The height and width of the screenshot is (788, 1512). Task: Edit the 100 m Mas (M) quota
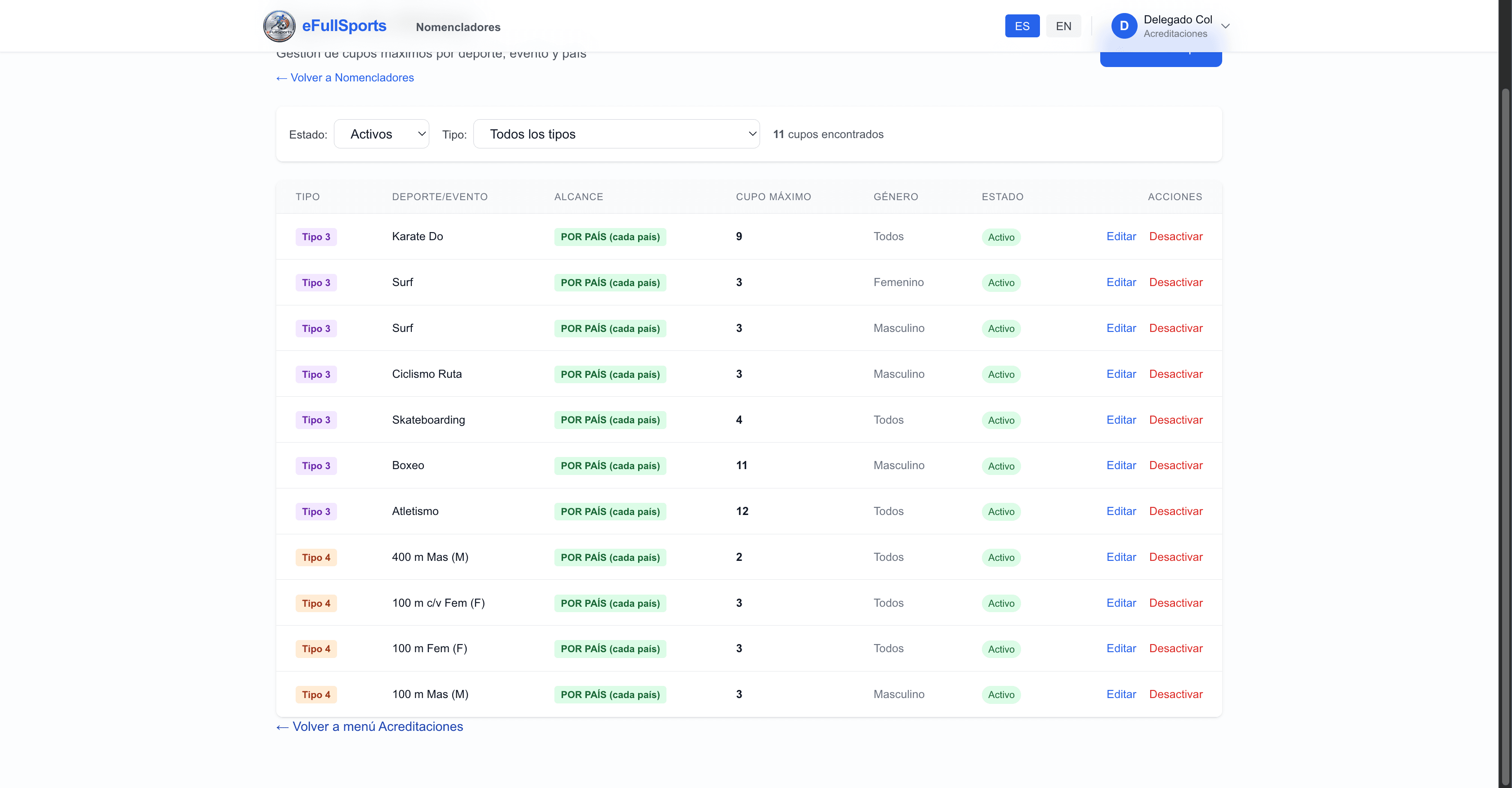(x=1121, y=694)
